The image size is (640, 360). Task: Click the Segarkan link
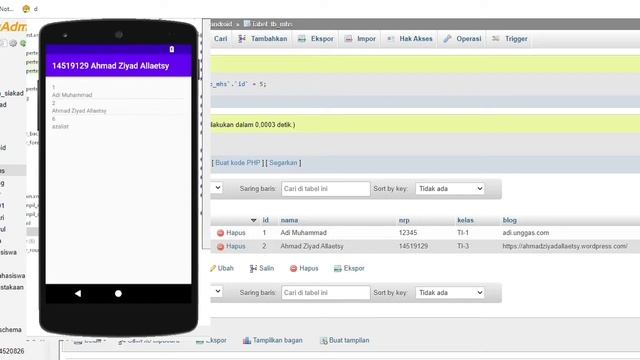click(x=283, y=162)
